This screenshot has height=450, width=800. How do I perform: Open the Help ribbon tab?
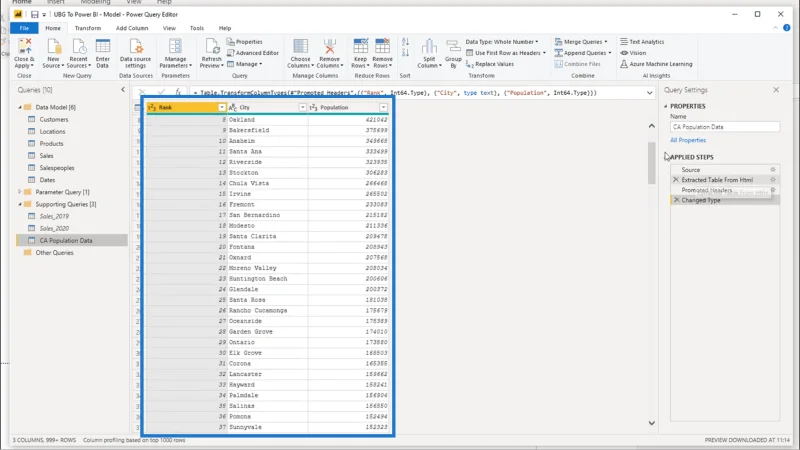click(x=224, y=28)
